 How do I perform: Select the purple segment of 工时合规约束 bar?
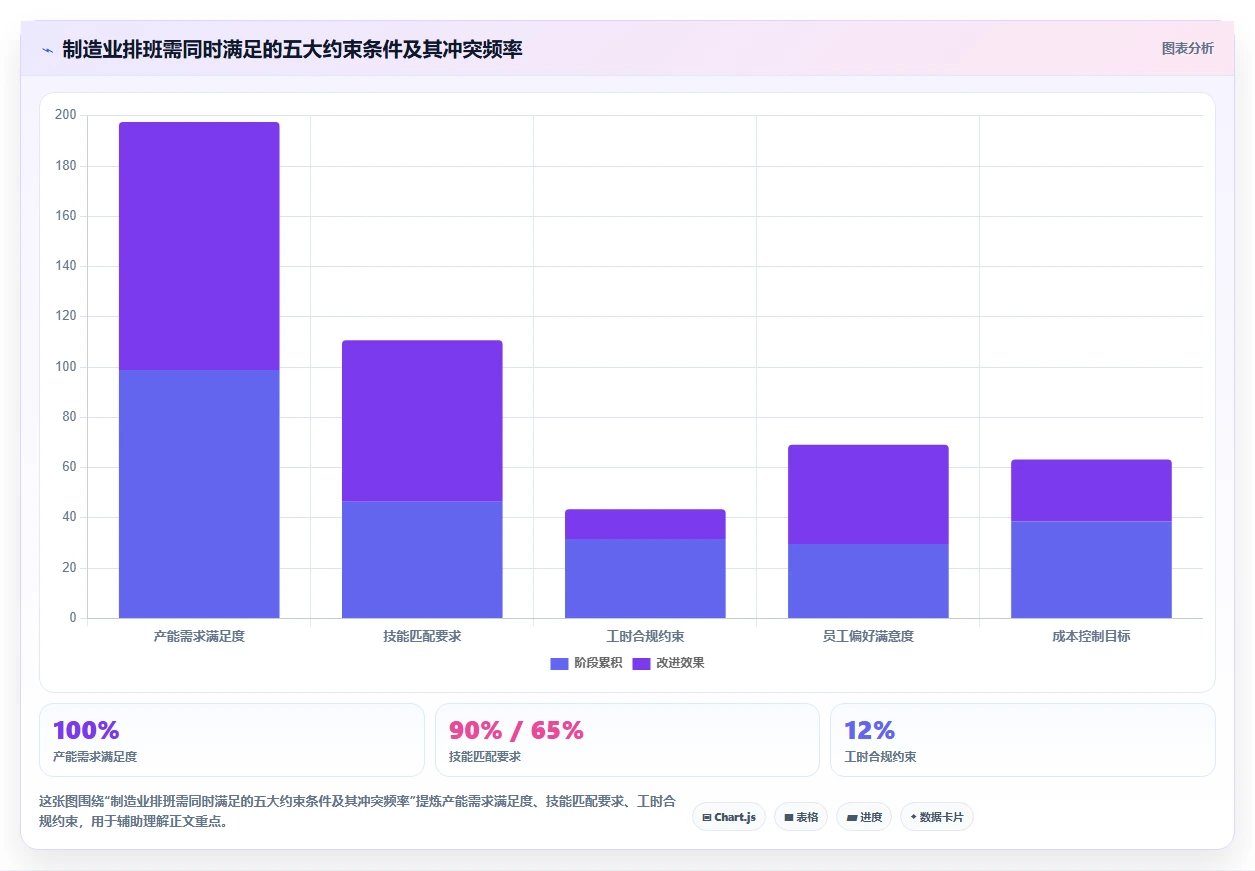click(645, 524)
